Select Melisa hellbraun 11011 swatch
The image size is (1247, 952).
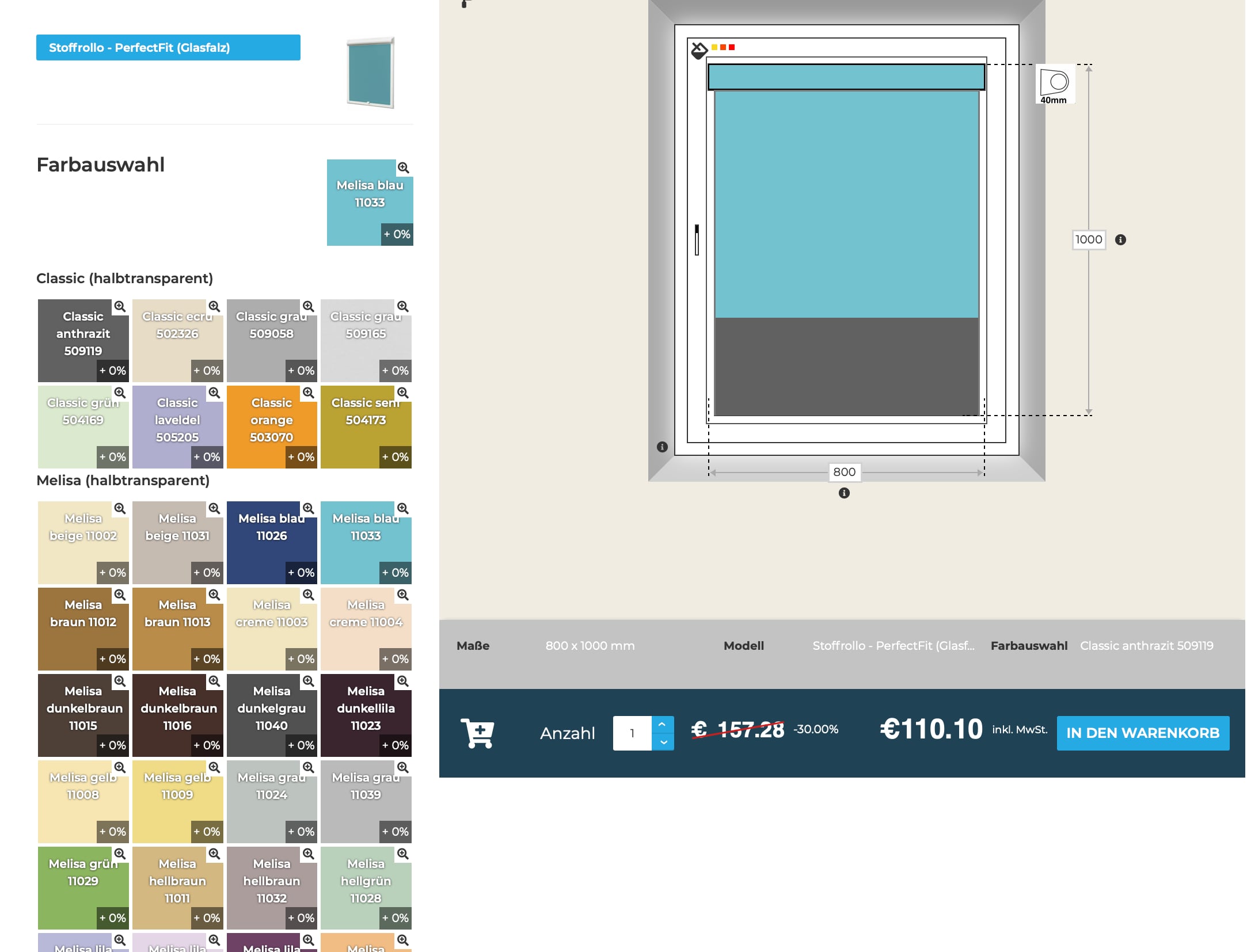pyautogui.click(x=177, y=888)
